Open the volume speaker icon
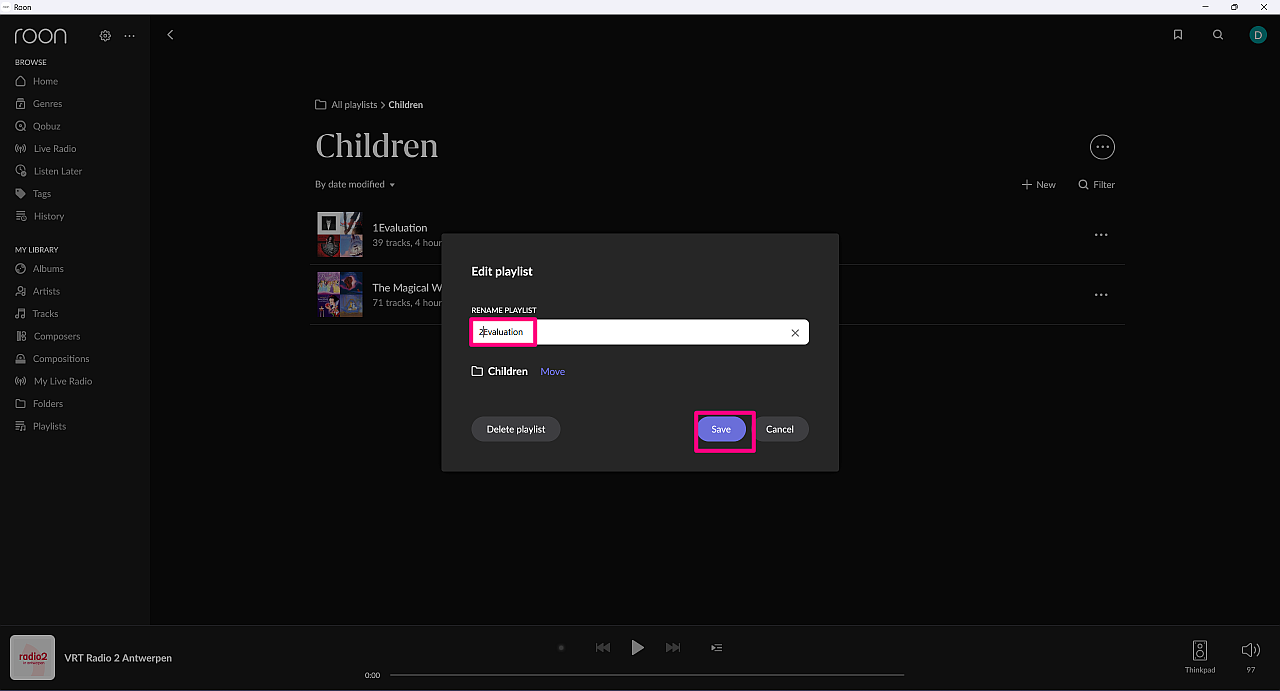 pyautogui.click(x=1250, y=650)
